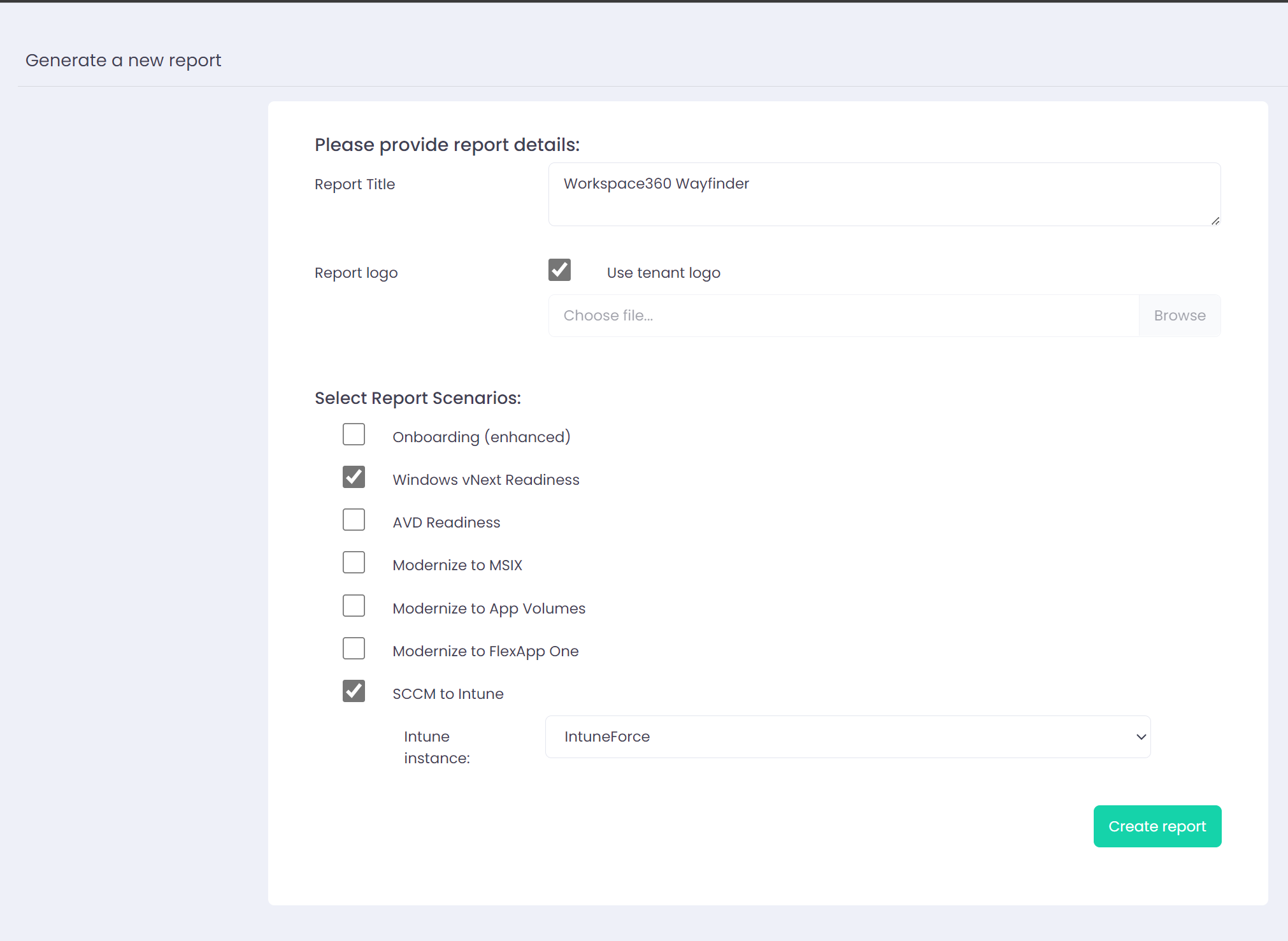Select Modernize to App Volumes checkbox
The image size is (1288, 941).
click(354, 606)
